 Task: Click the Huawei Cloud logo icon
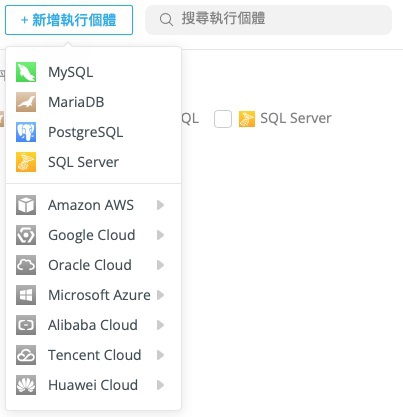point(26,385)
